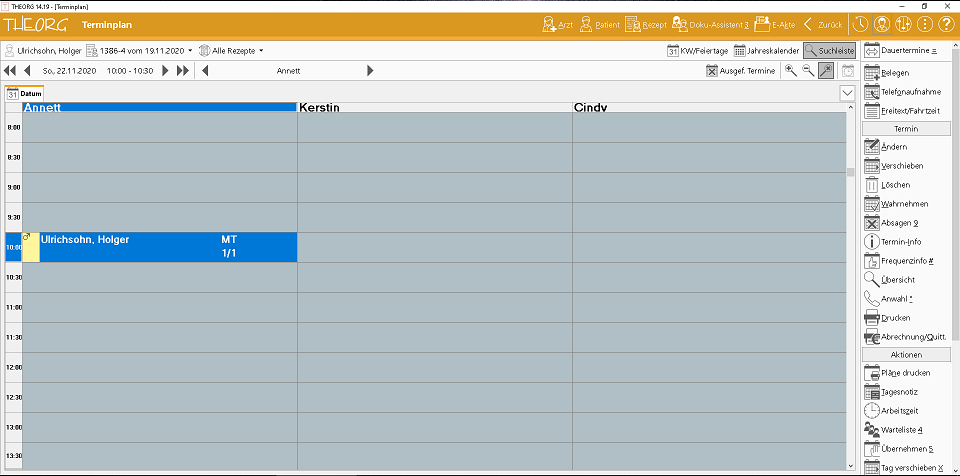960x476 pixels.
Task: Select the Annett column header
Action: (x=159, y=108)
